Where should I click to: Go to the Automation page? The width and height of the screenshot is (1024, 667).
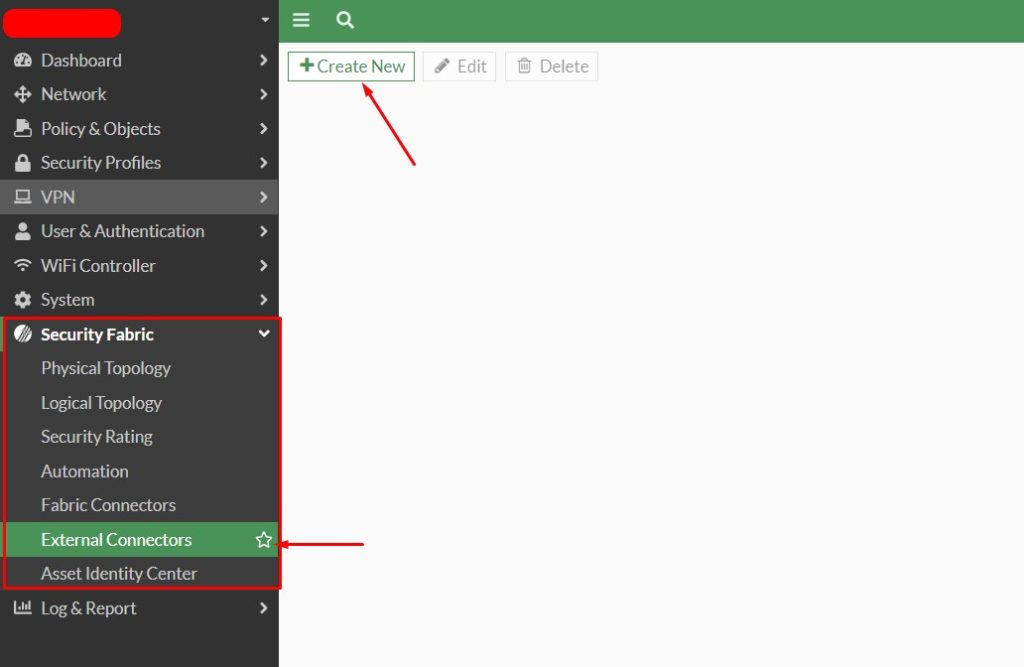(85, 471)
